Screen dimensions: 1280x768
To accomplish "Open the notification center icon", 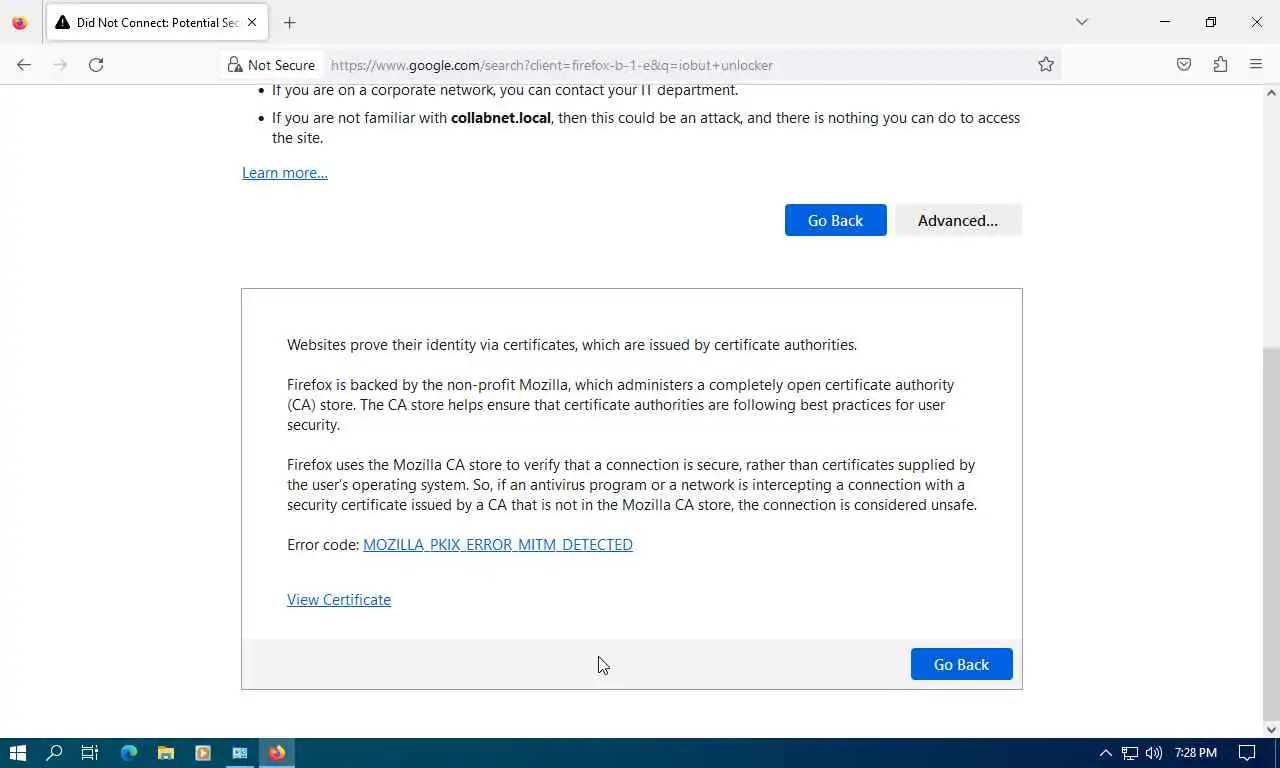I will click(x=1247, y=753).
